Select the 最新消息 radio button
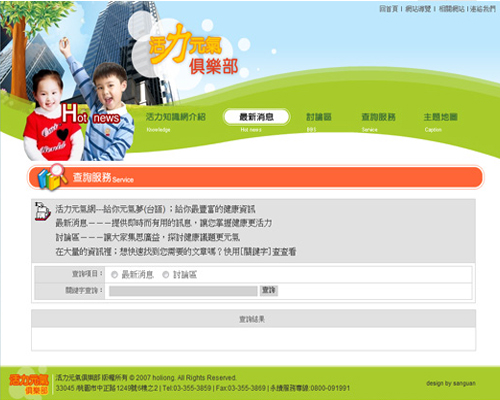This screenshot has width=500, height=400. [x=114, y=275]
